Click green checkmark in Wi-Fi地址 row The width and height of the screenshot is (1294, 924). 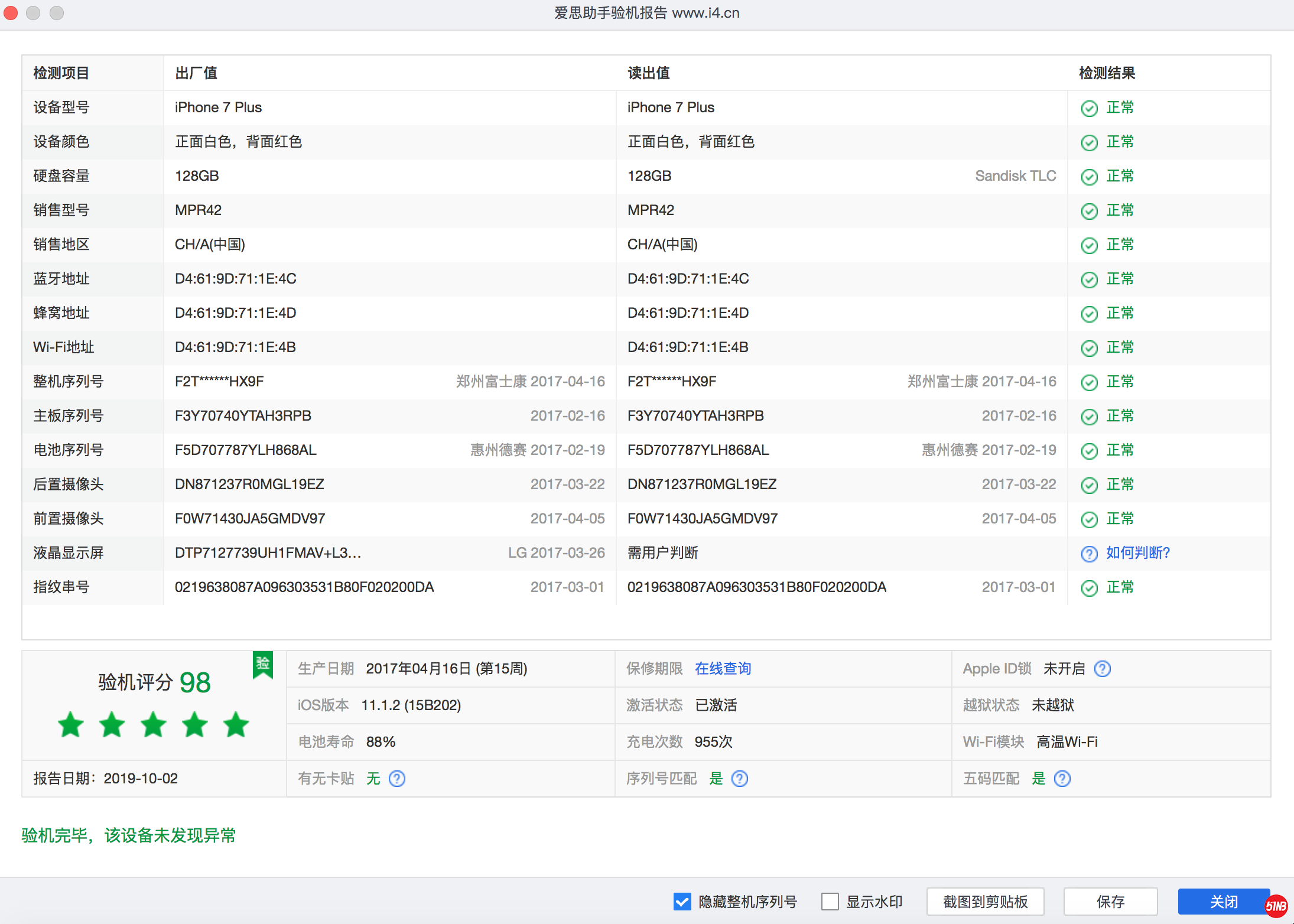[1089, 347]
